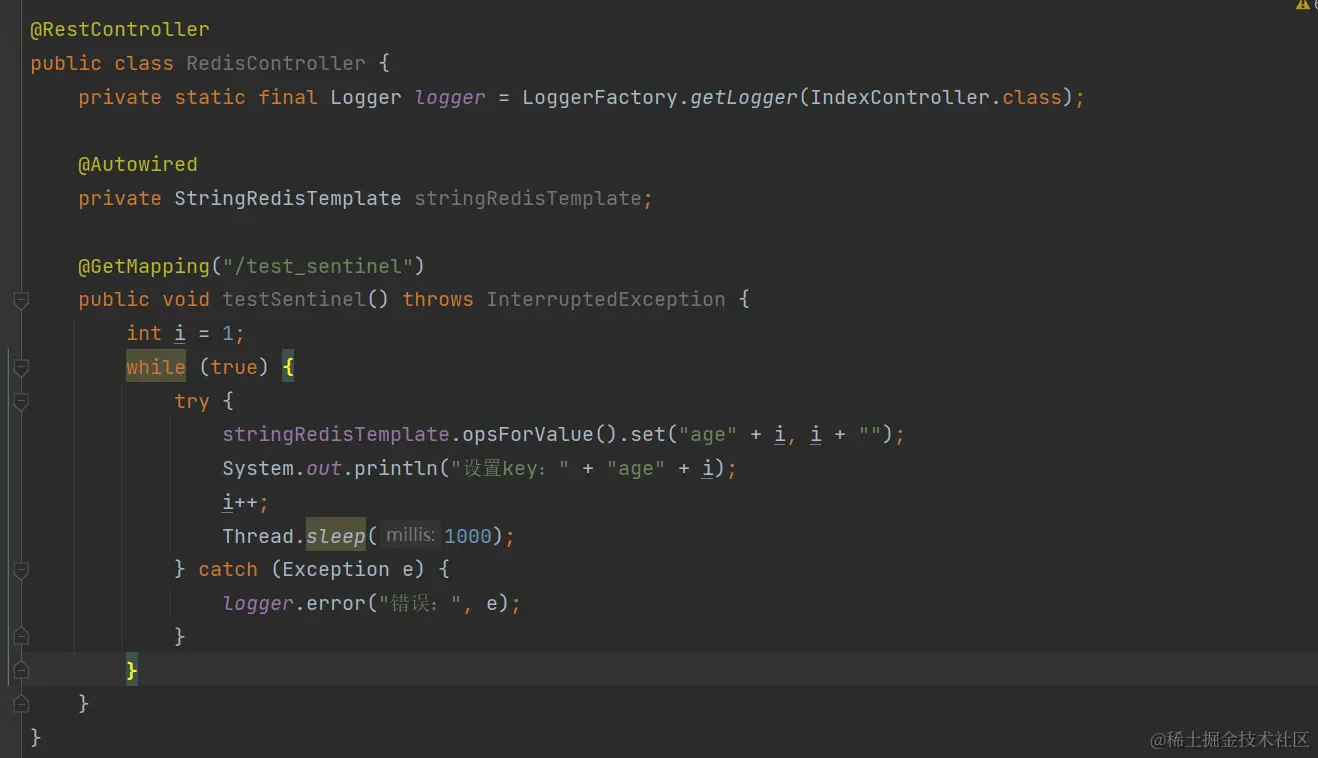The width and height of the screenshot is (1318, 758).
Task: Click the highlighted yellow closing brace of while
Action: pyautogui.click(x=132, y=670)
